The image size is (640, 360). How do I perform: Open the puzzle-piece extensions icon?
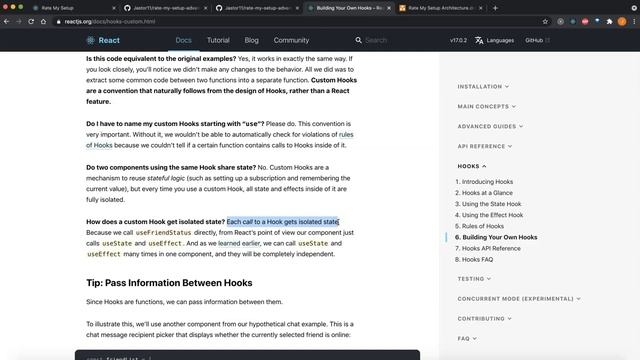pyautogui.click(x=609, y=22)
